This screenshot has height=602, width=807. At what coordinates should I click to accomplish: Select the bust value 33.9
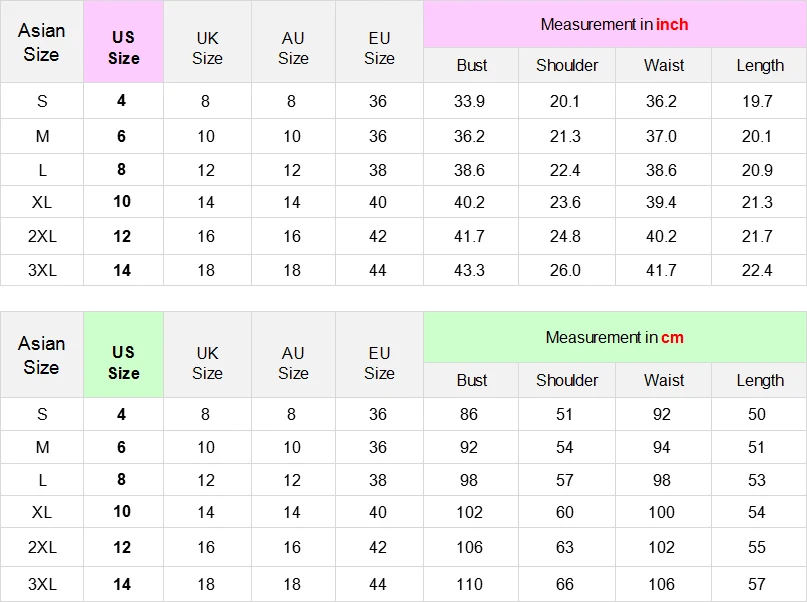pos(469,101)
